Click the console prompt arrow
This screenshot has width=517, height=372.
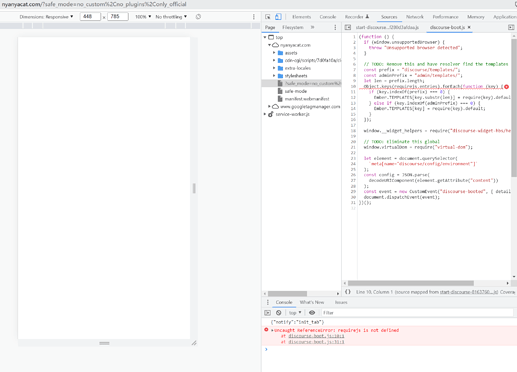tap(266, 349)
